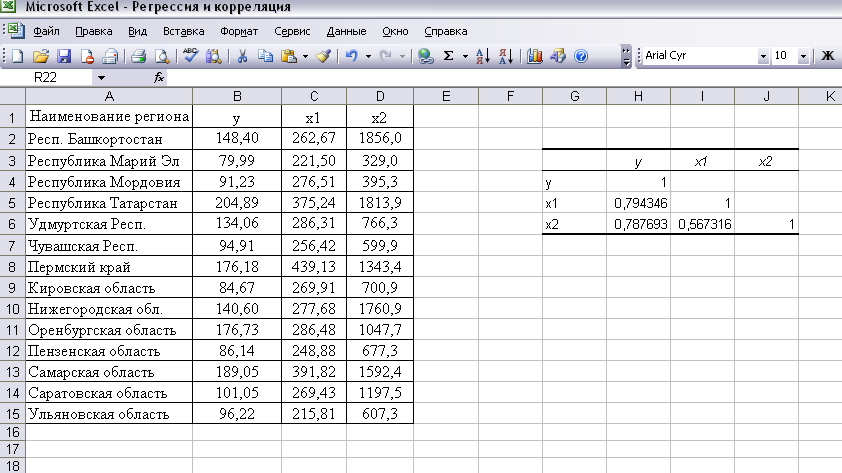842x473 pixels.
Task: Open the Вставка menu
Action: click(x=184, y=31)
